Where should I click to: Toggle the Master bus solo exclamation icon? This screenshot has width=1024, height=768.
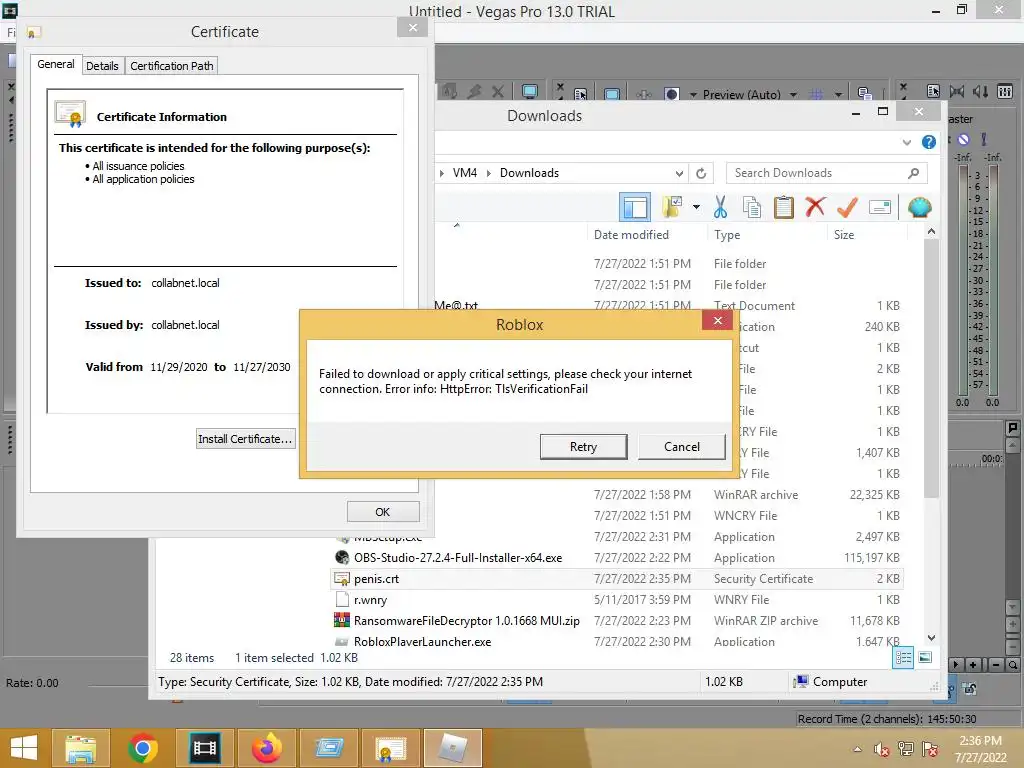[984, 140]
